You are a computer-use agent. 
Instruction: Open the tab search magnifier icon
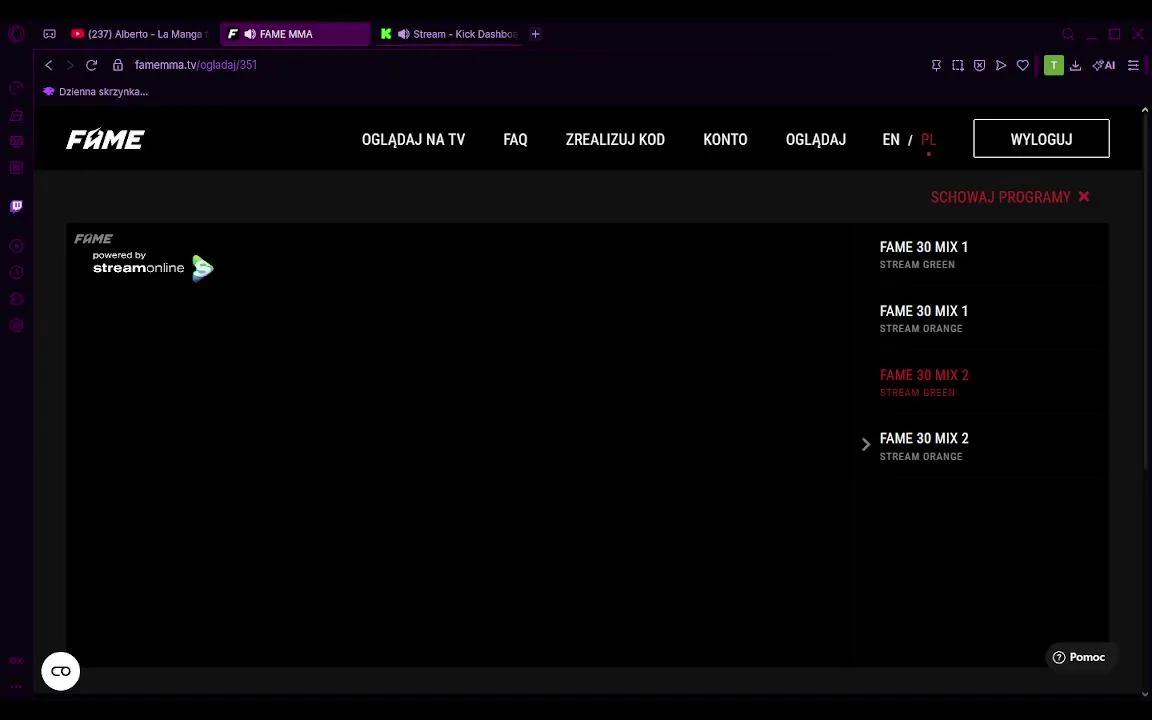[1068, 34]
